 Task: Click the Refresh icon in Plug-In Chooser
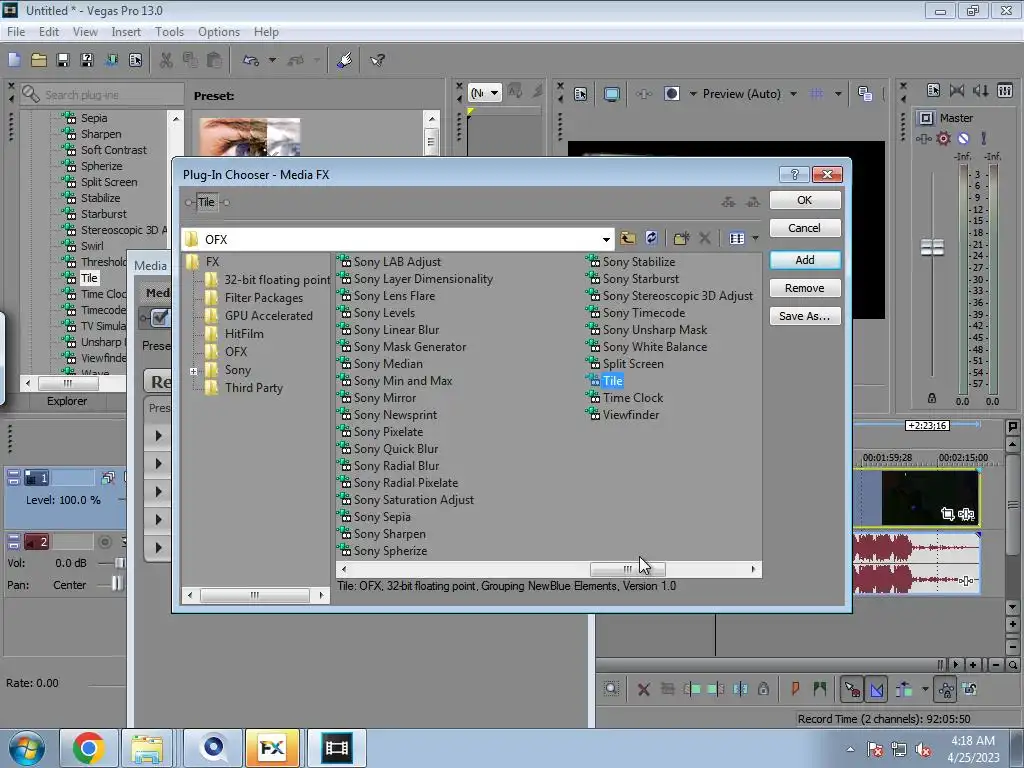tap(651, 238)
